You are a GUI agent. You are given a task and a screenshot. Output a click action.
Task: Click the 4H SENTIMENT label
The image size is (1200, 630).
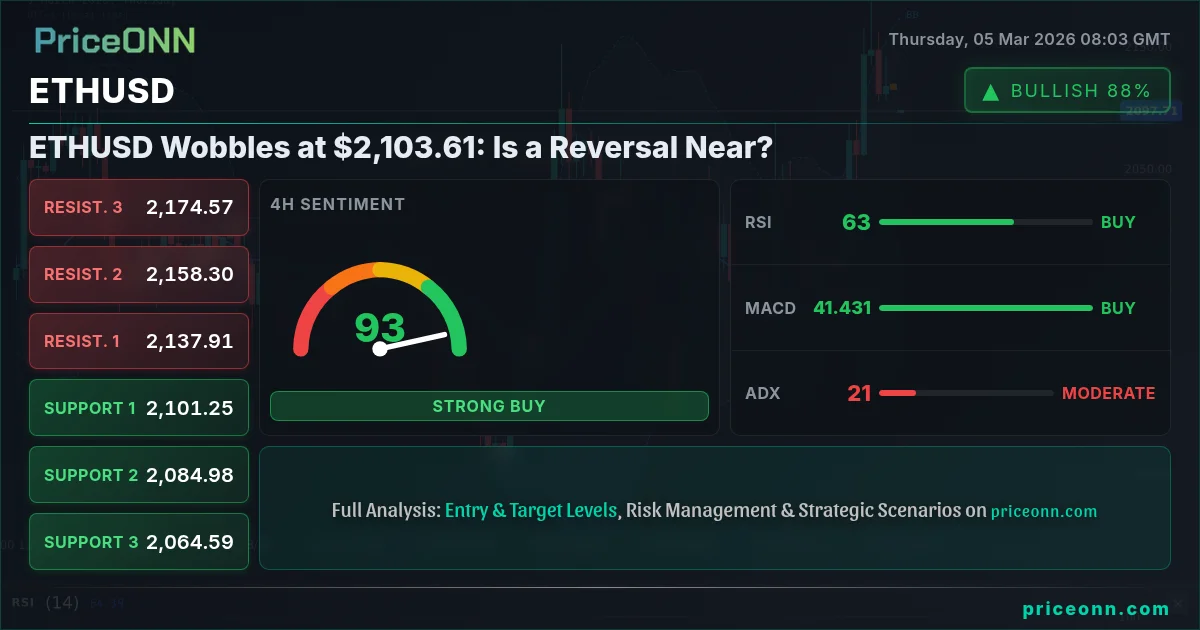[337, 204]
